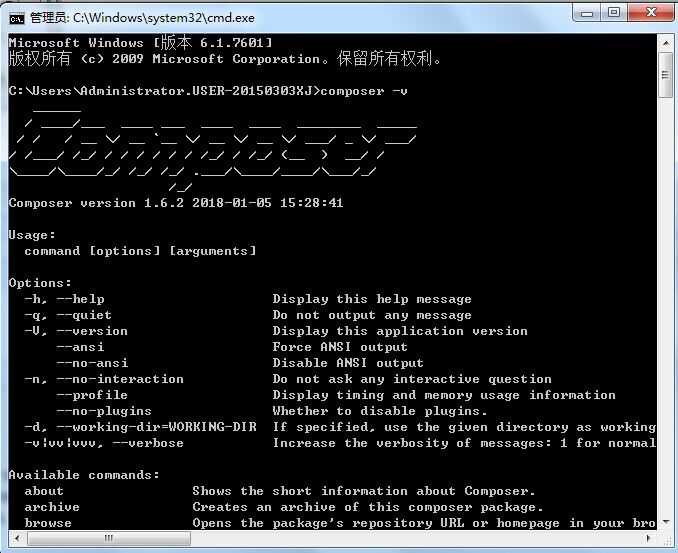This screenshot has width=678, height=553.
Task: Click the horizontal scrollbar right arrow
Action: (649, 538)
